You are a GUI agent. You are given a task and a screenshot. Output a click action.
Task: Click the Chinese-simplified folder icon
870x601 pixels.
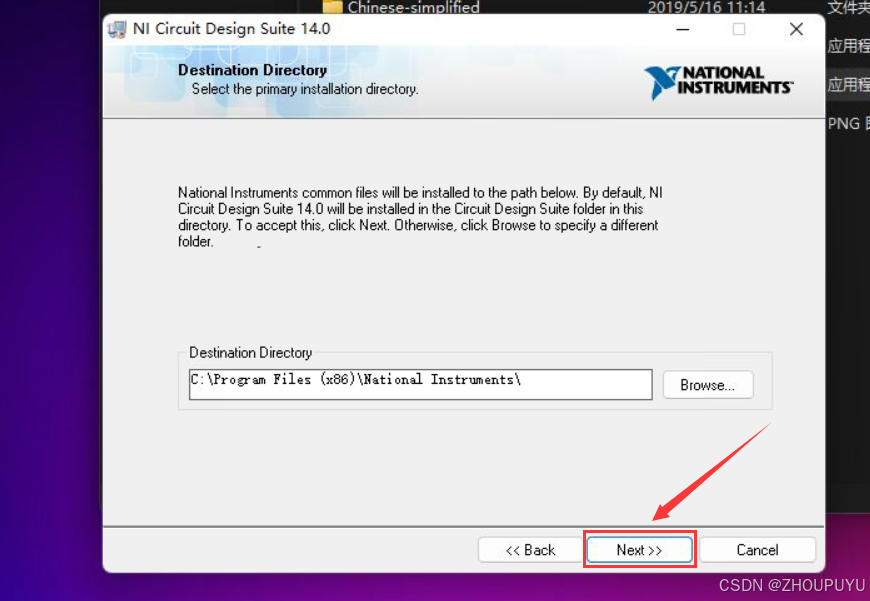pos(332,7)
